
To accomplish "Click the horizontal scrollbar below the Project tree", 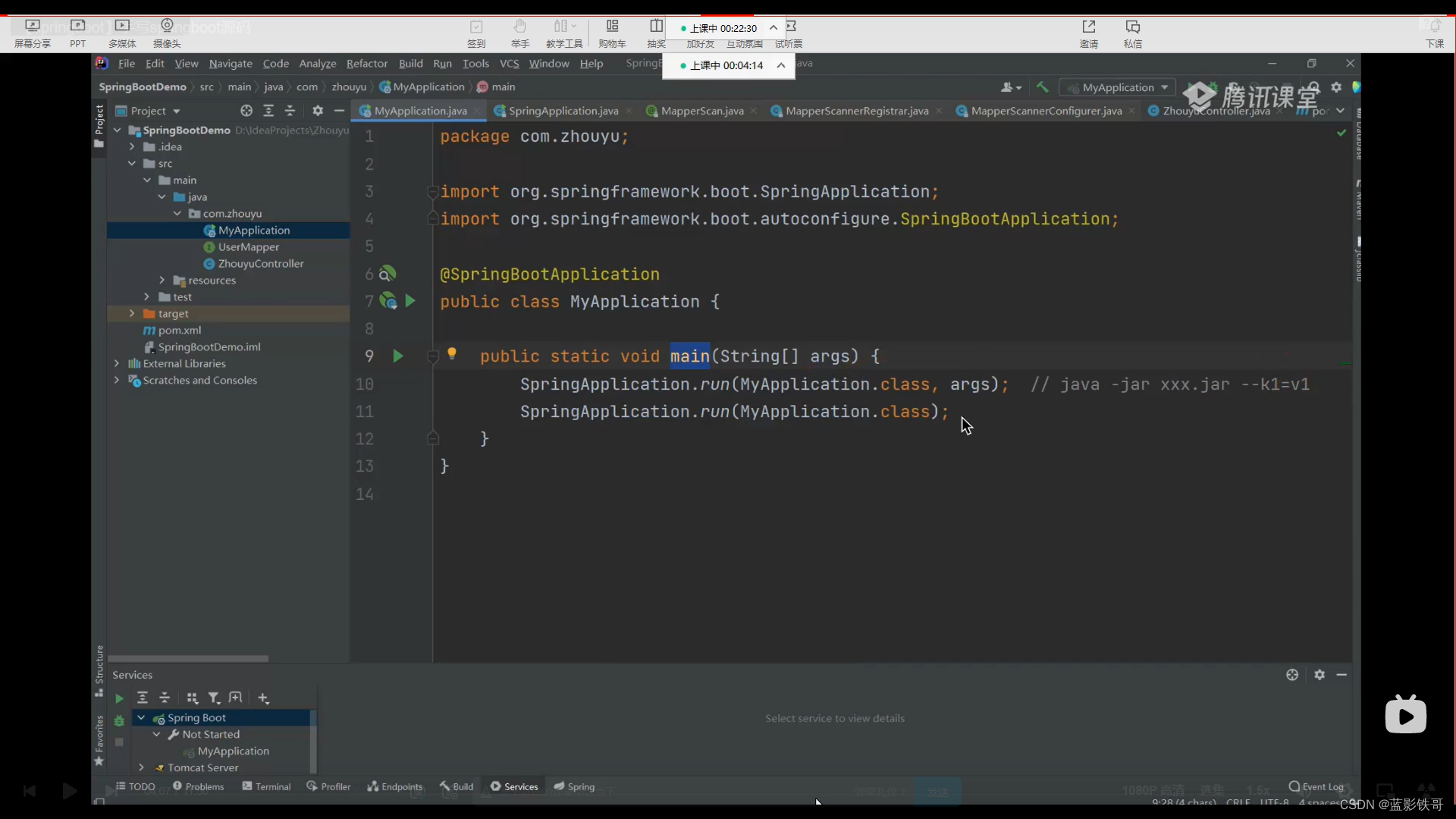I will pos(190,659).
